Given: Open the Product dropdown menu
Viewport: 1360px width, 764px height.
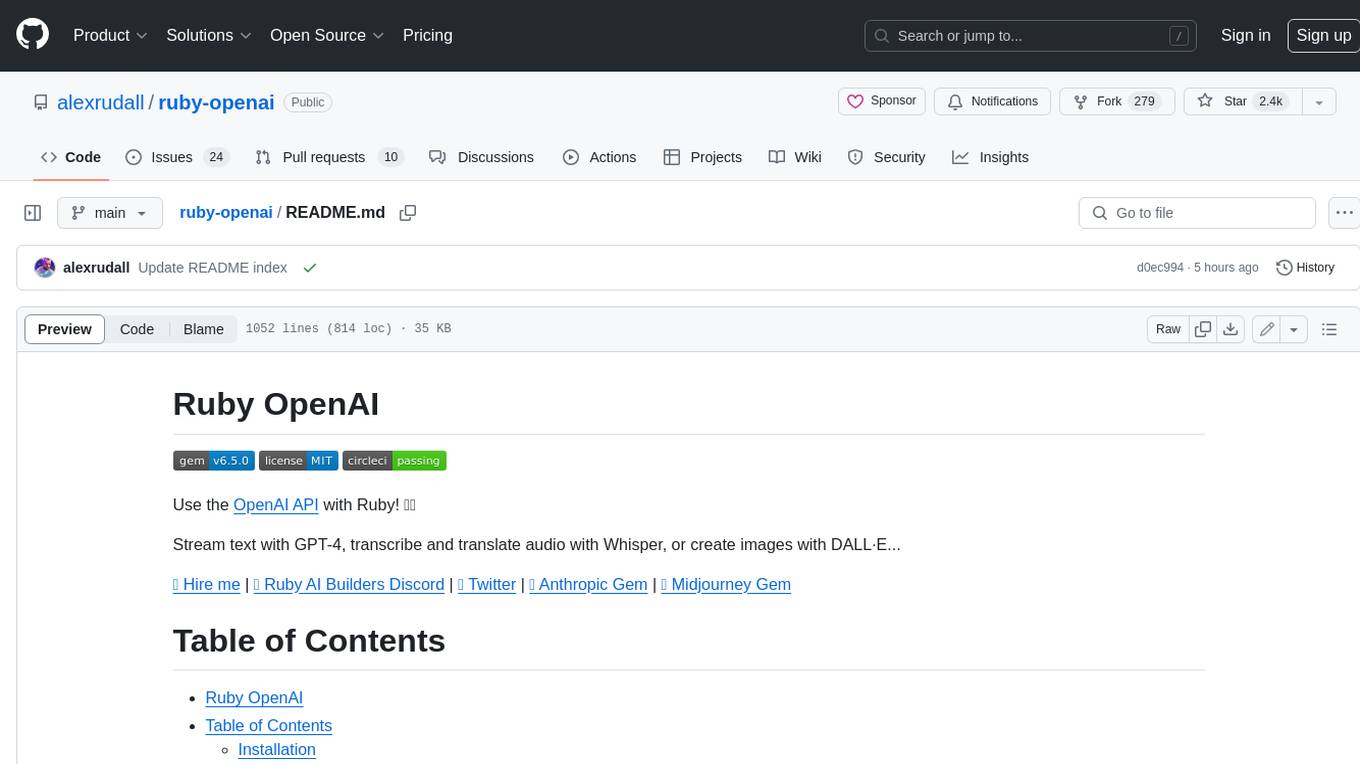Looking at the screenshot, I should pos(110,35).
